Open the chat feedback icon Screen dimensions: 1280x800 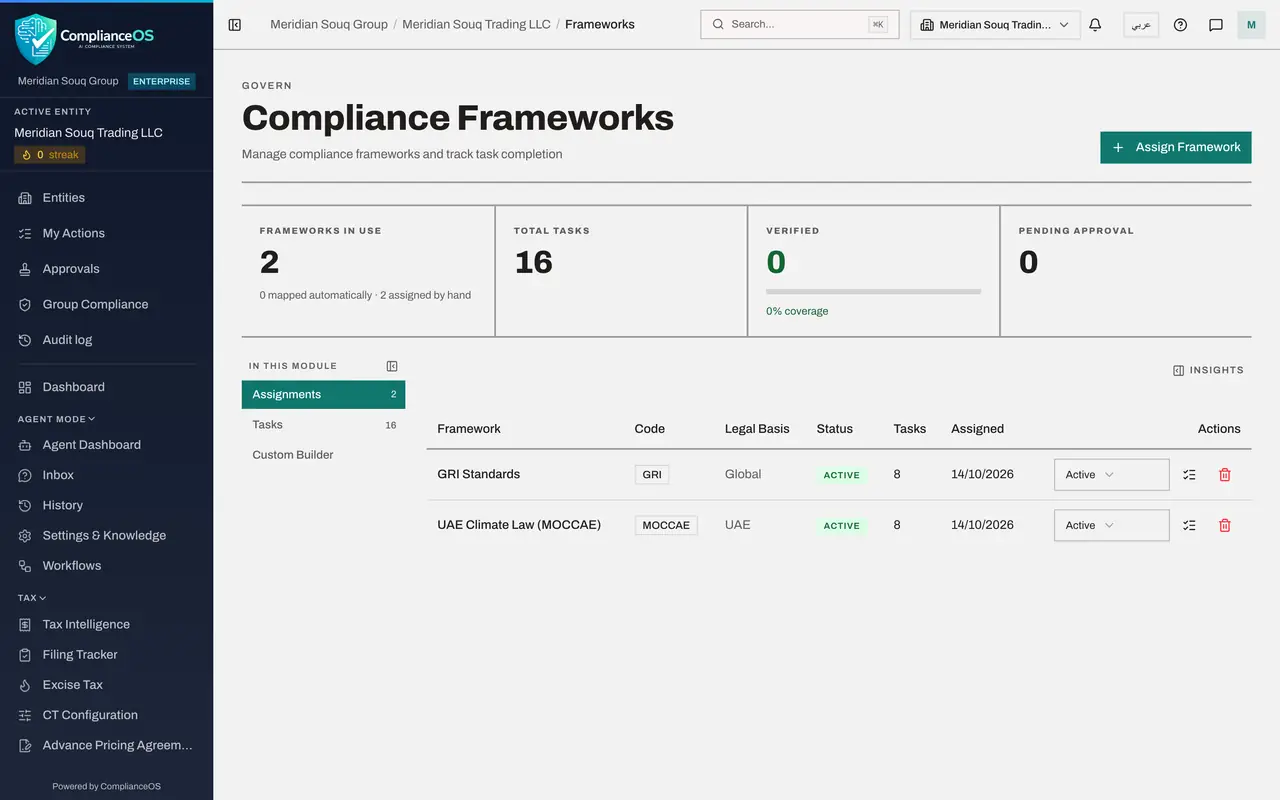pos(1216,25)
